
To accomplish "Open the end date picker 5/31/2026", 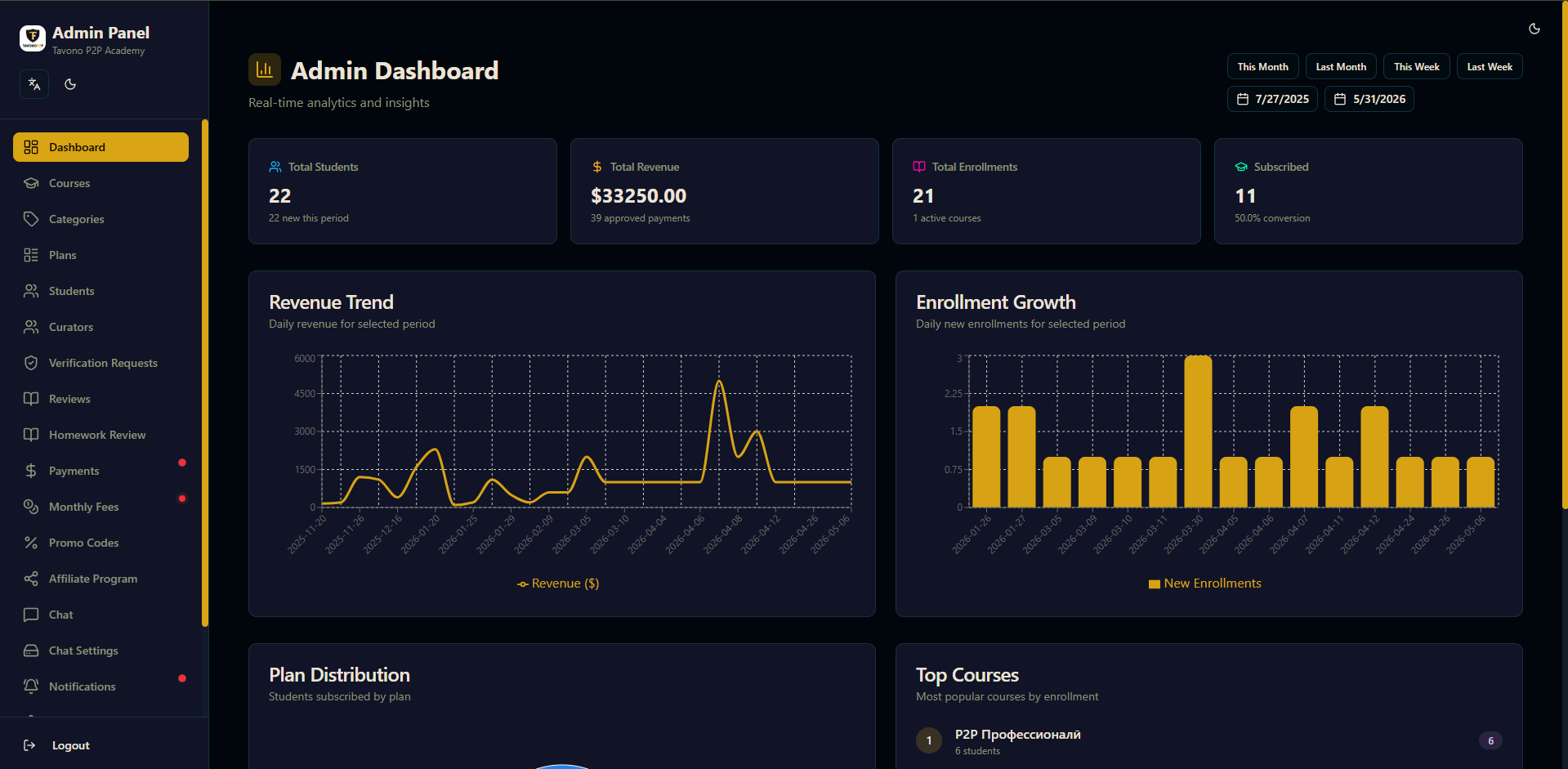I will [x=1369, y=99].
